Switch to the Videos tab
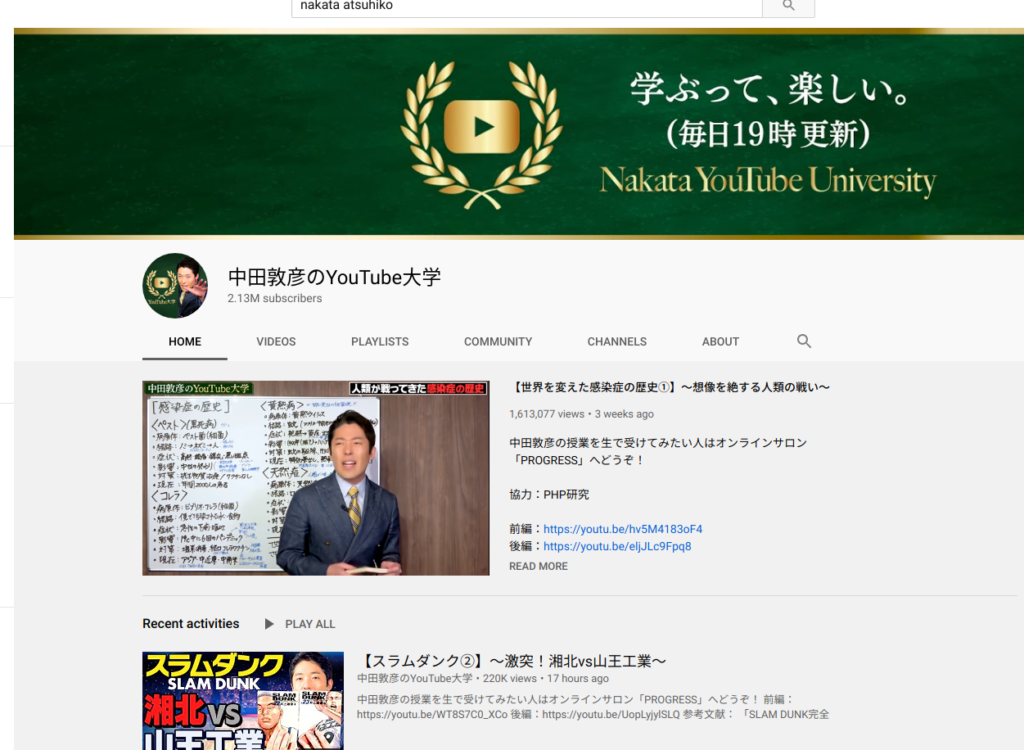Viewport: 1024px width, 750px height. point(276,342)
